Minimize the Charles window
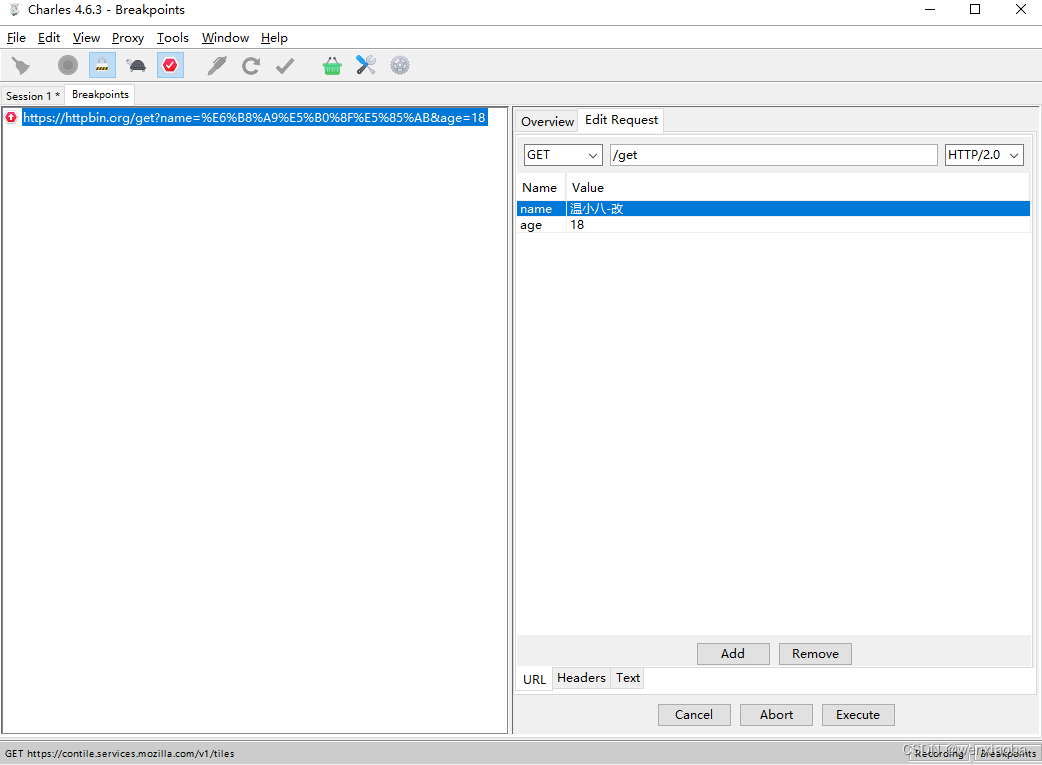 click(x=930, y=9)
